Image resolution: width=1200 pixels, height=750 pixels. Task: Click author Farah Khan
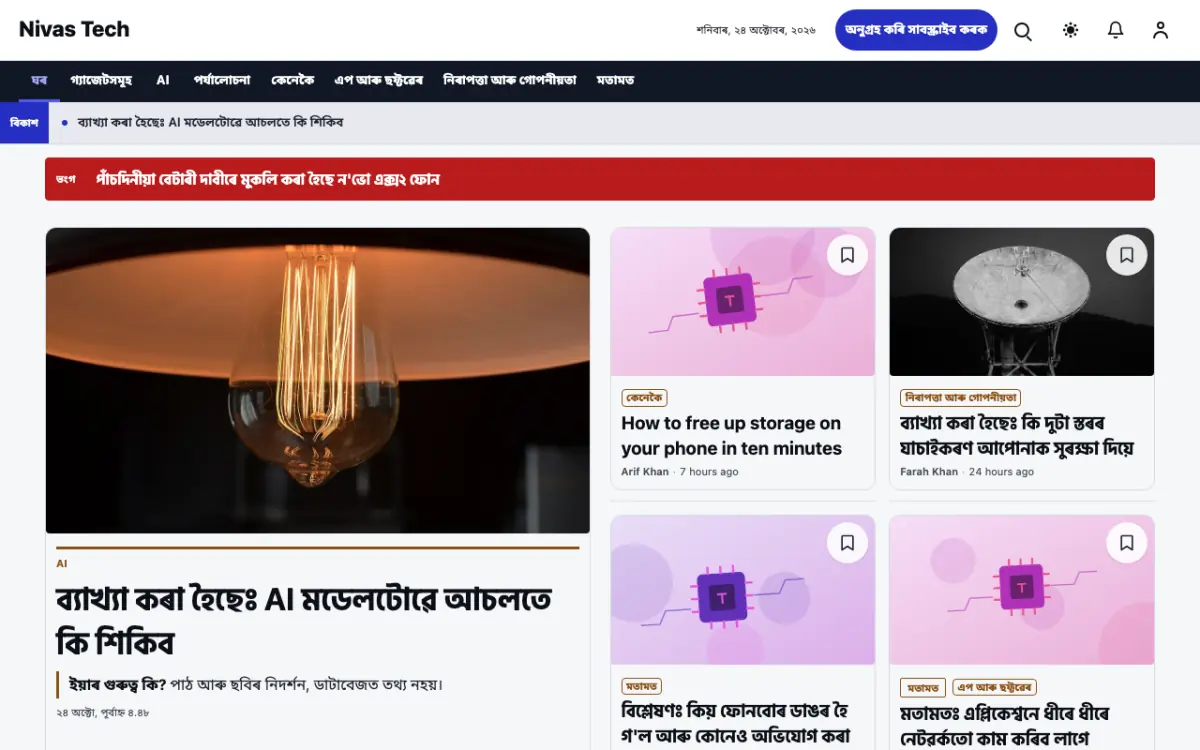(929, 472)
